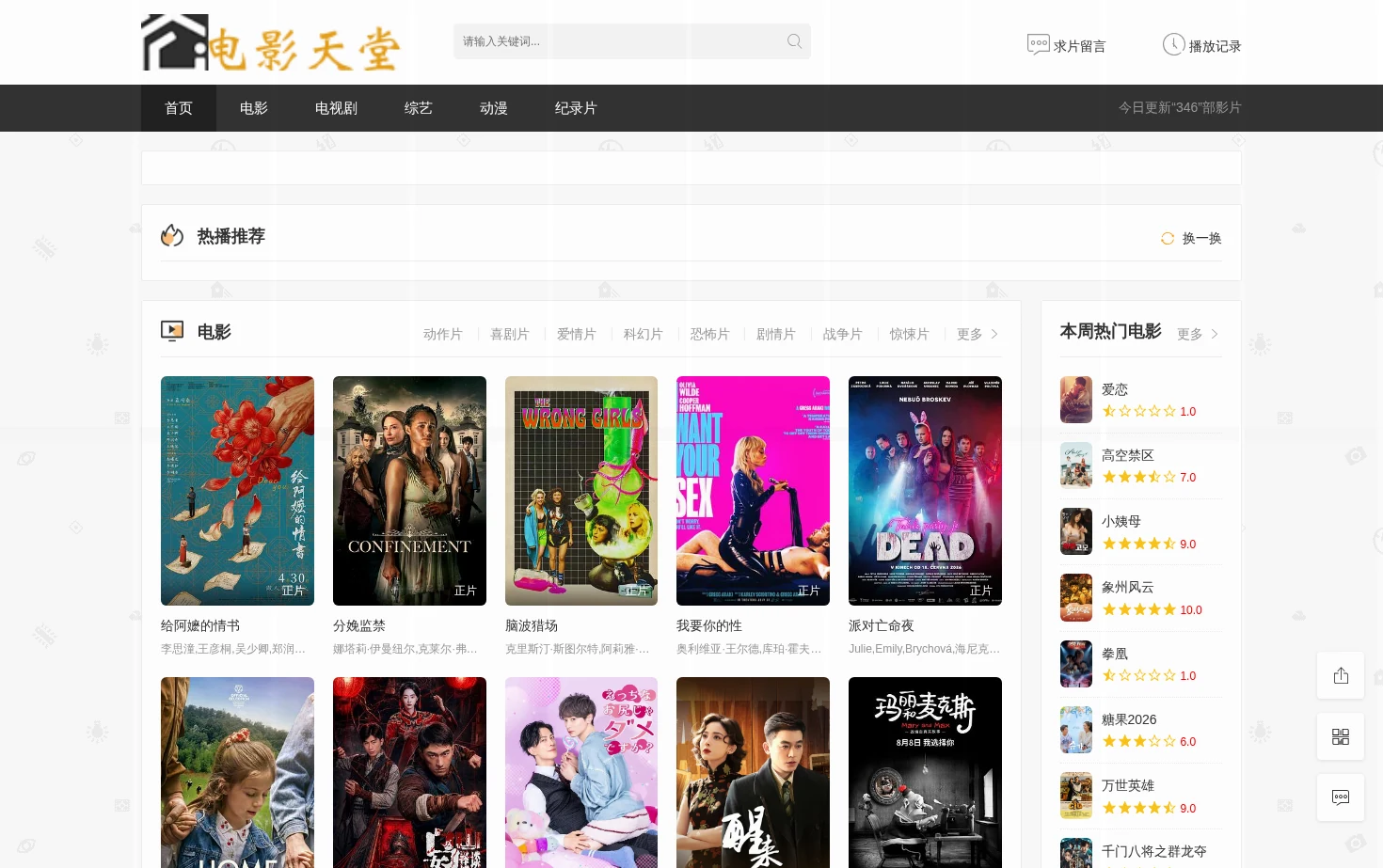The height and width of the screenshot is (868, 1383).
Task: Filter by 惊悚片 category
Action: pyautogui.click(x=910, y=334)
